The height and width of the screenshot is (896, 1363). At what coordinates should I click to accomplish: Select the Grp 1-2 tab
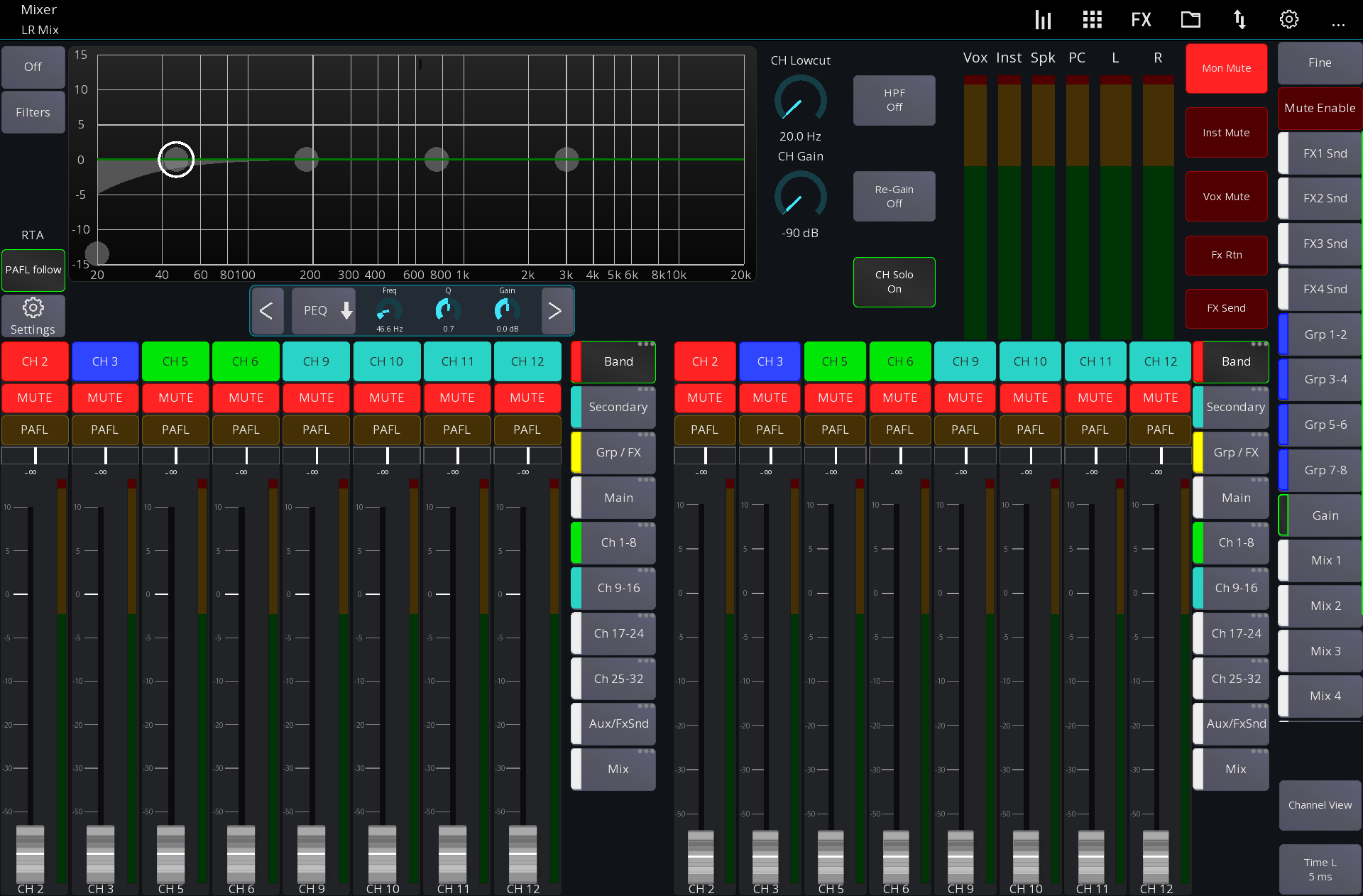(x=1323, y=334)
